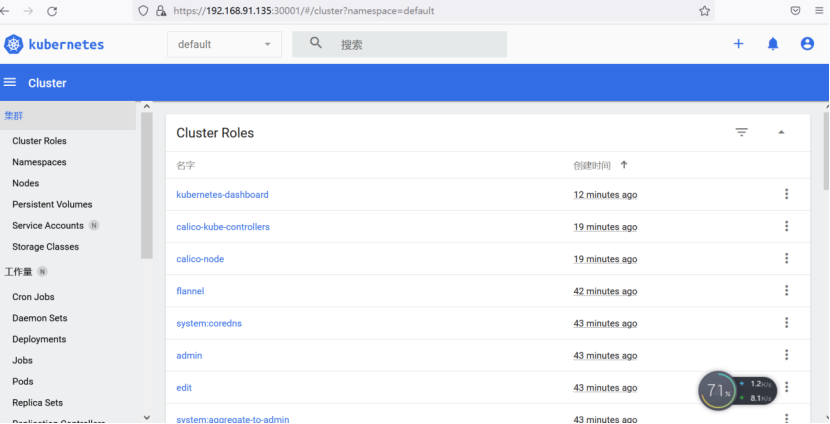Open Service Accounts in the sidebar
This screenshot has width=830, height=424.
point(48,225)
